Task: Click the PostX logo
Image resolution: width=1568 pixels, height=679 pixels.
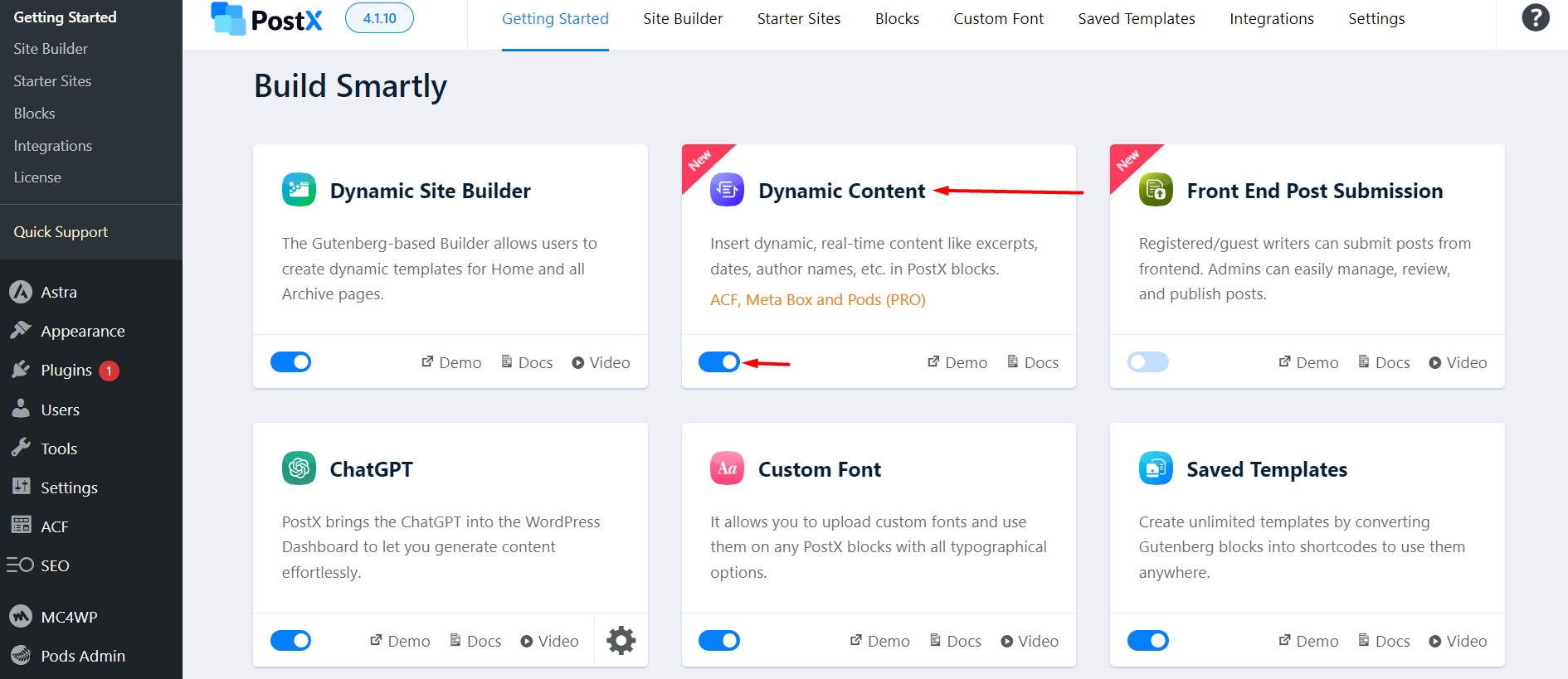Action: (266, 18)
